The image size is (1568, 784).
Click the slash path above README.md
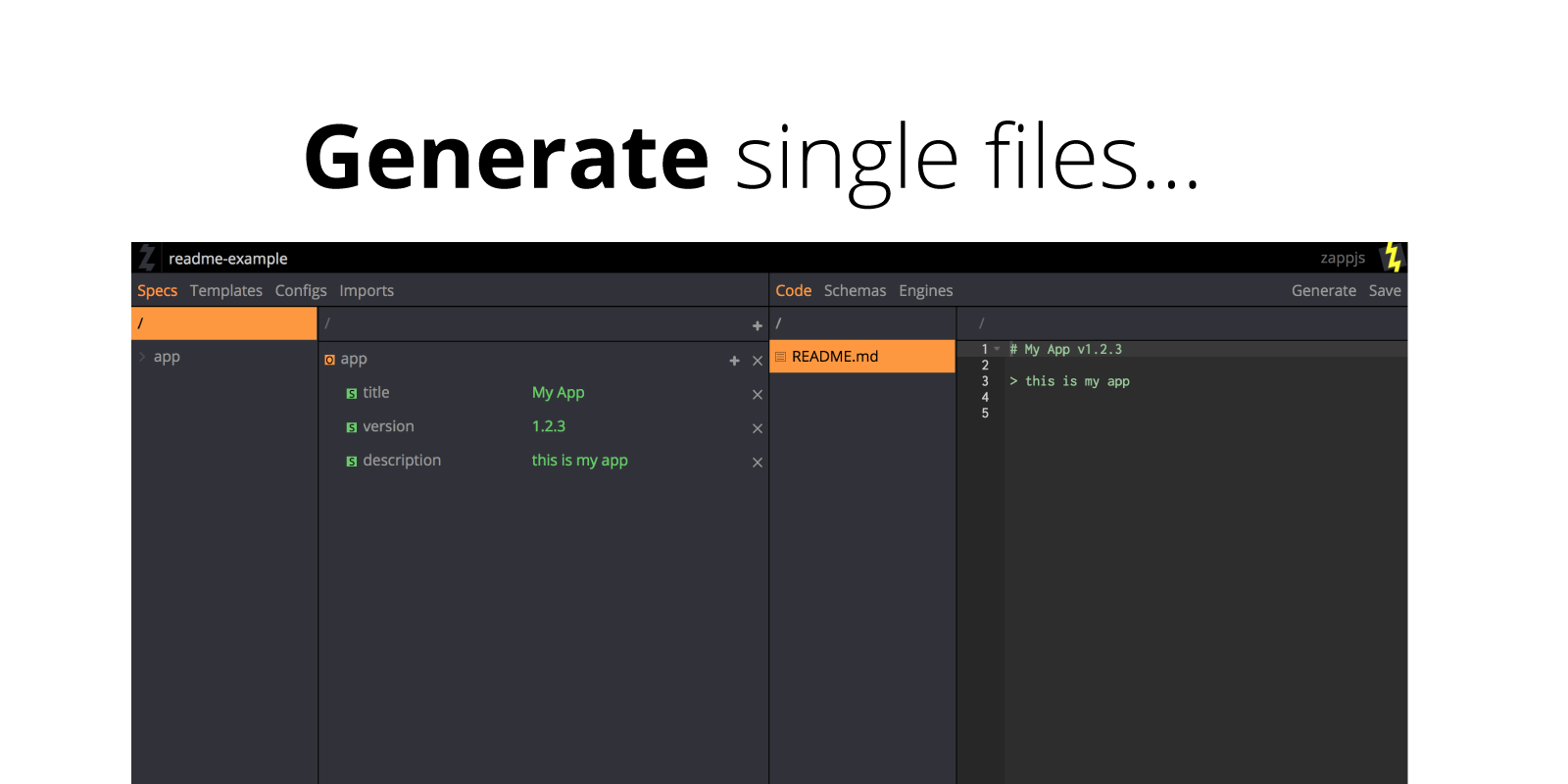pyautogui.click(x=778, y=323)
